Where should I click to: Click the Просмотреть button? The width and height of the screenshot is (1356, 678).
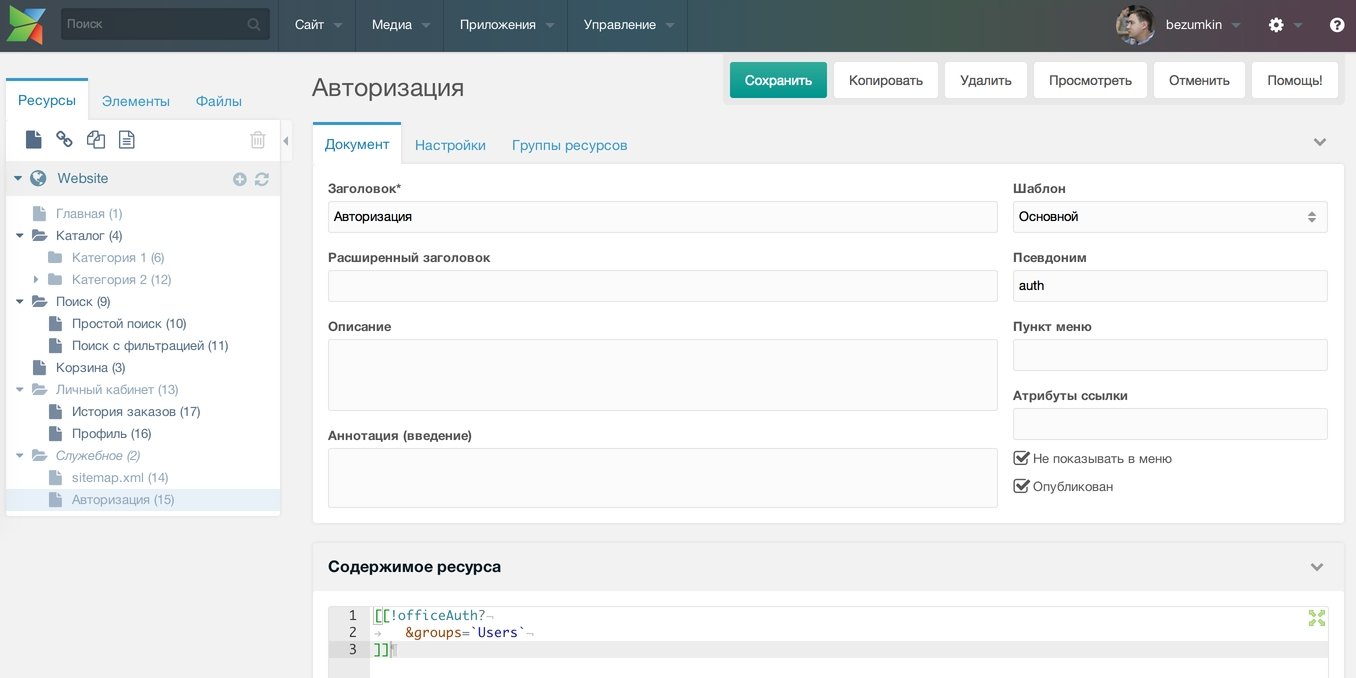[1090, 80]
